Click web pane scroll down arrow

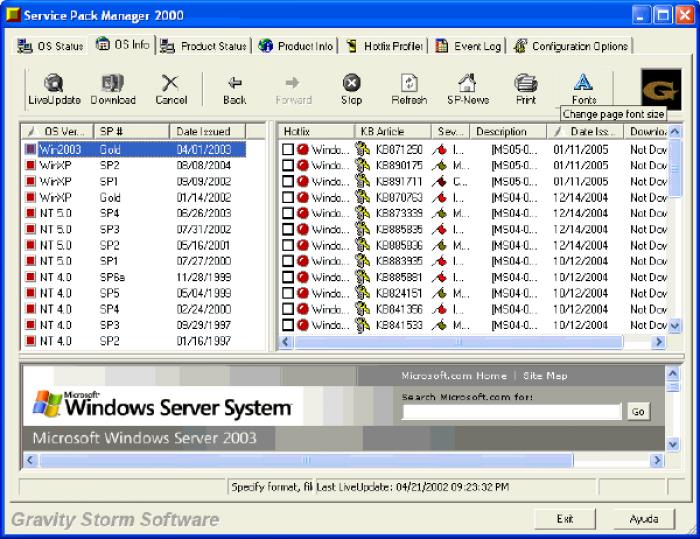point(672,444)
